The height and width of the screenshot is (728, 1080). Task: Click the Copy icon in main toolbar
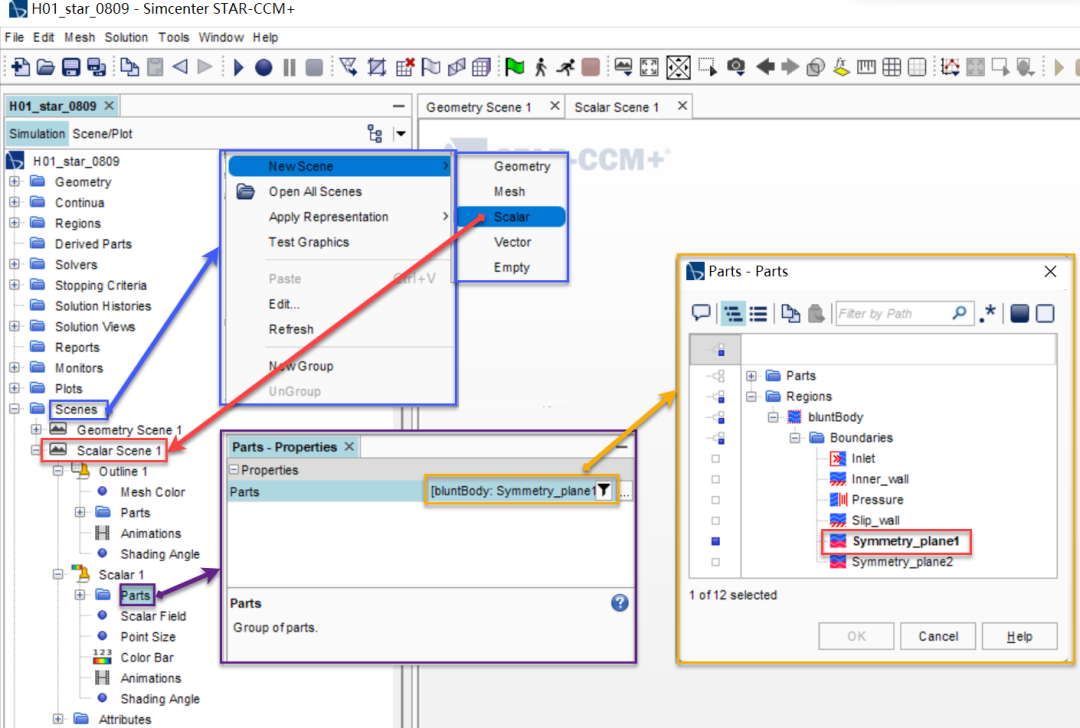(129, 67)
